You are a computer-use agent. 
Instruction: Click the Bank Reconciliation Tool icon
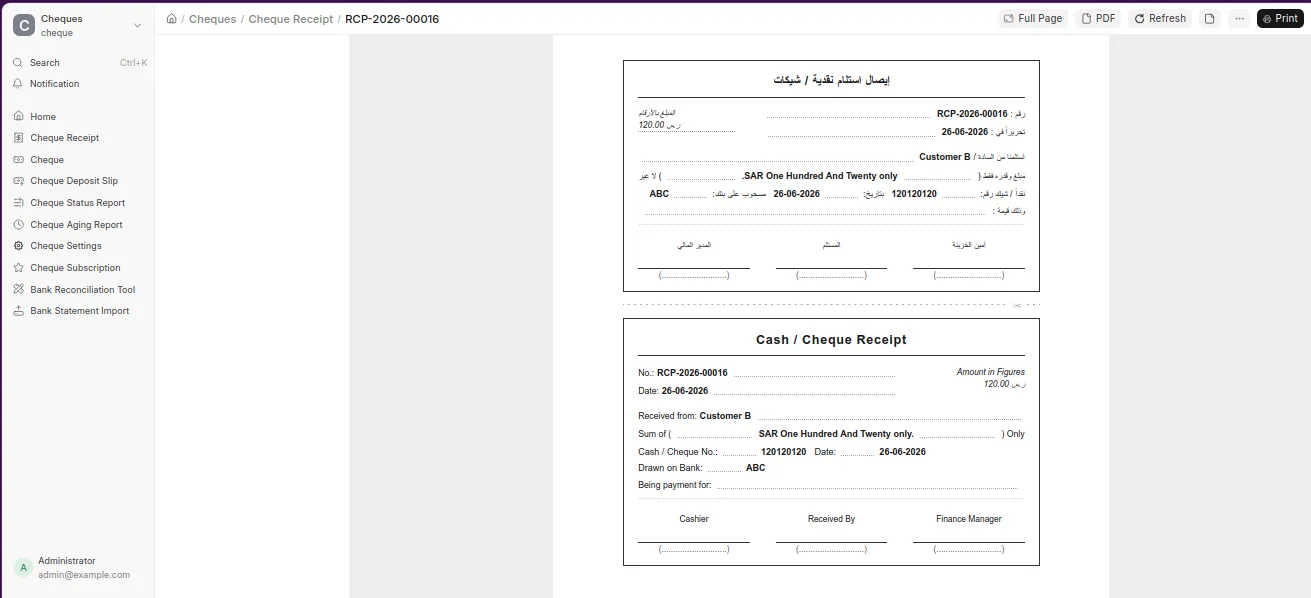click(19, 290)
